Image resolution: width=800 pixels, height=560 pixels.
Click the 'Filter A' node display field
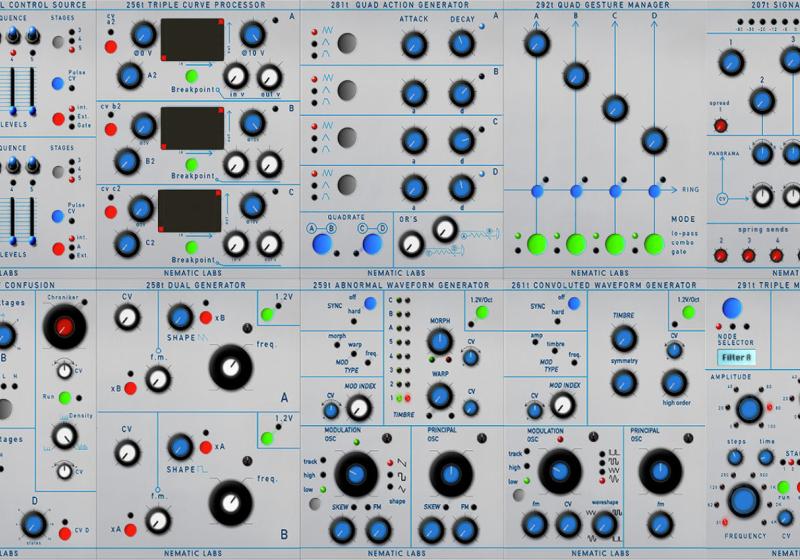736,358
